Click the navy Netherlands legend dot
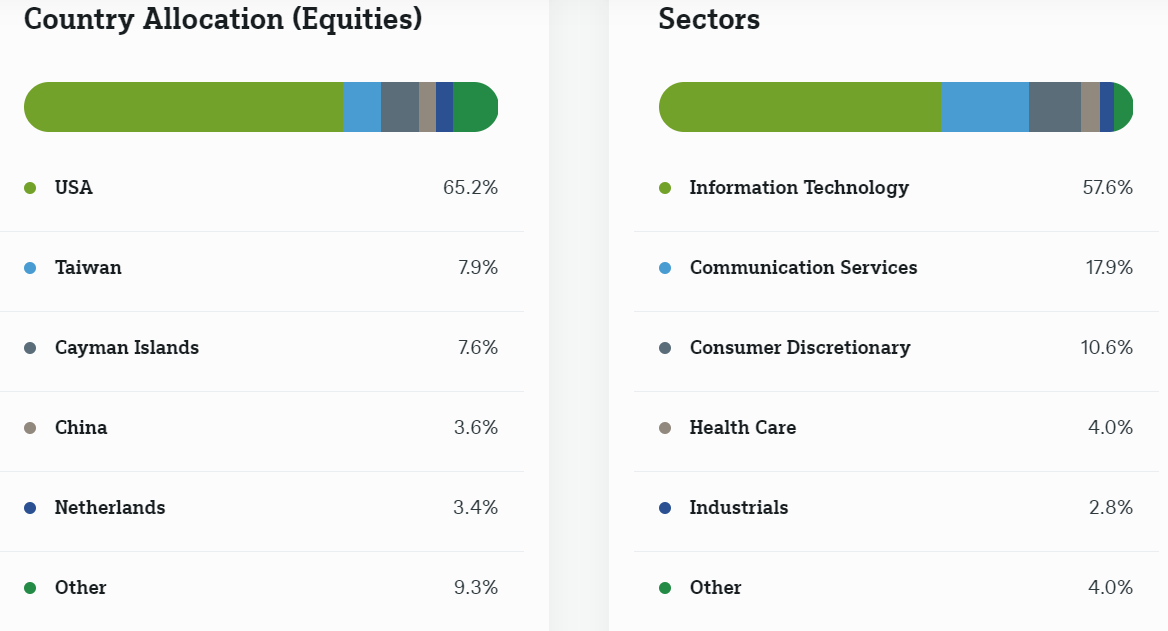The image size is (1168, 631). [x=30, y=508]
